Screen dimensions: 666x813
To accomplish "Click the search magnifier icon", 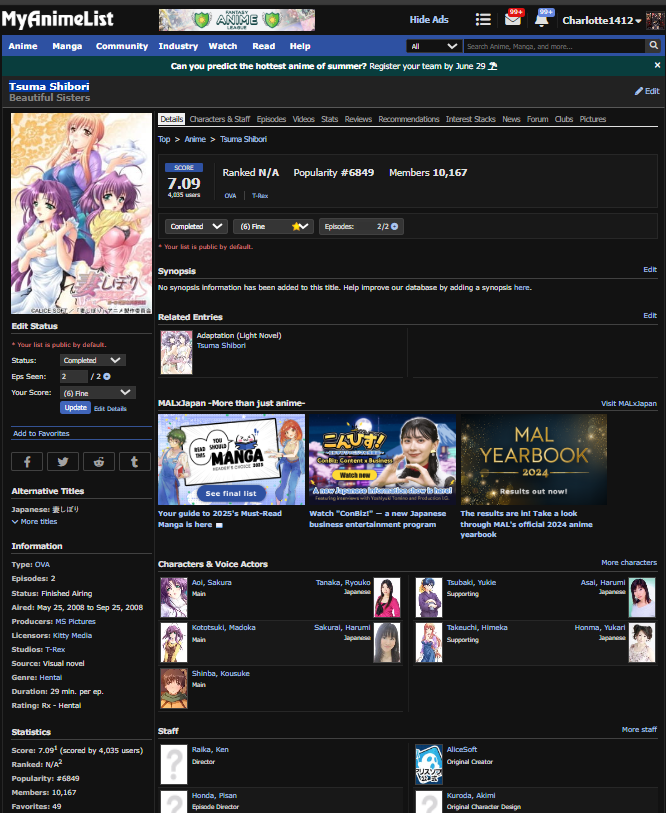I will pyautogui.click(x=653, y=46).
